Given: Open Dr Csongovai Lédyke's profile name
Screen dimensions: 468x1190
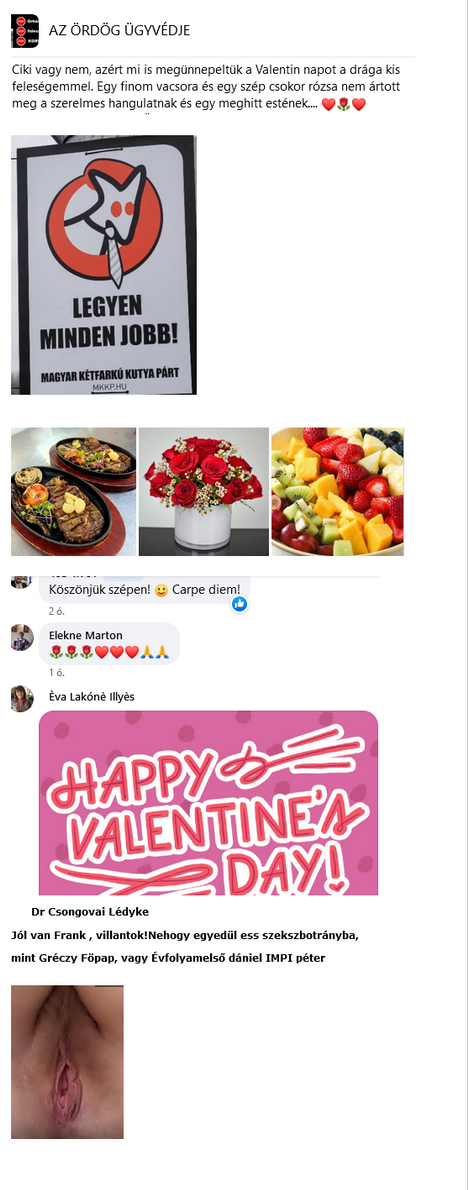Looking at the screenshot, I should pos(90,911).
